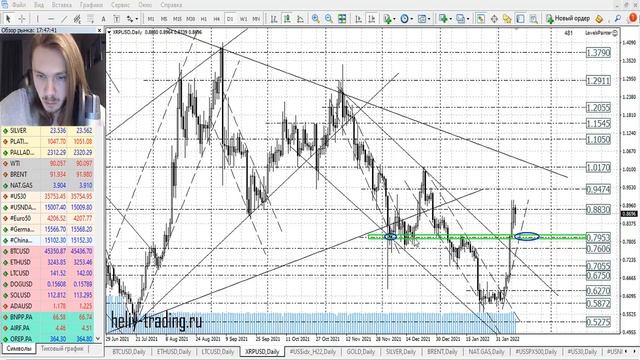Open NAT.GAS,Daily chart tab
640x360 pixels.
tap(486, 351)
